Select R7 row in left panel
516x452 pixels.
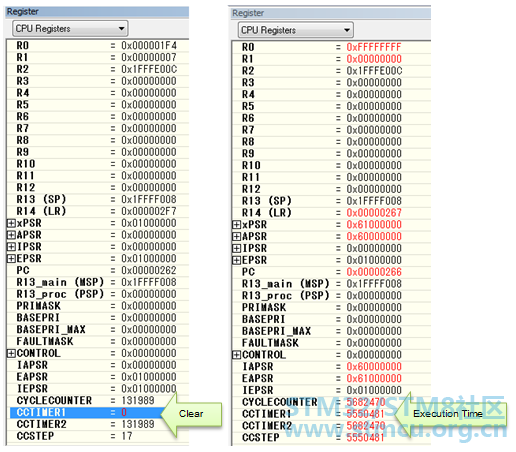tap(97, 128)
